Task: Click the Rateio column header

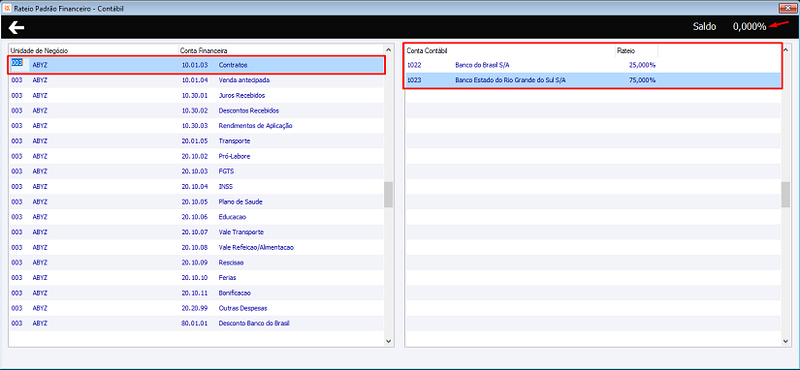Action: point(637,51)
